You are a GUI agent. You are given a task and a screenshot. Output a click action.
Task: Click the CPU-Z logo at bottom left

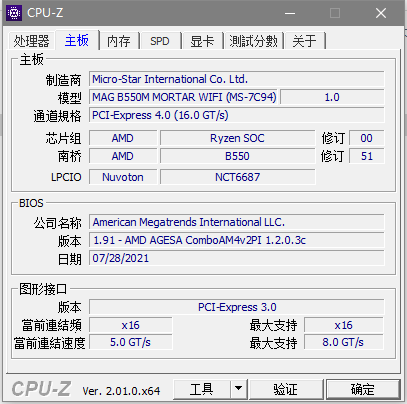point(41,389)
